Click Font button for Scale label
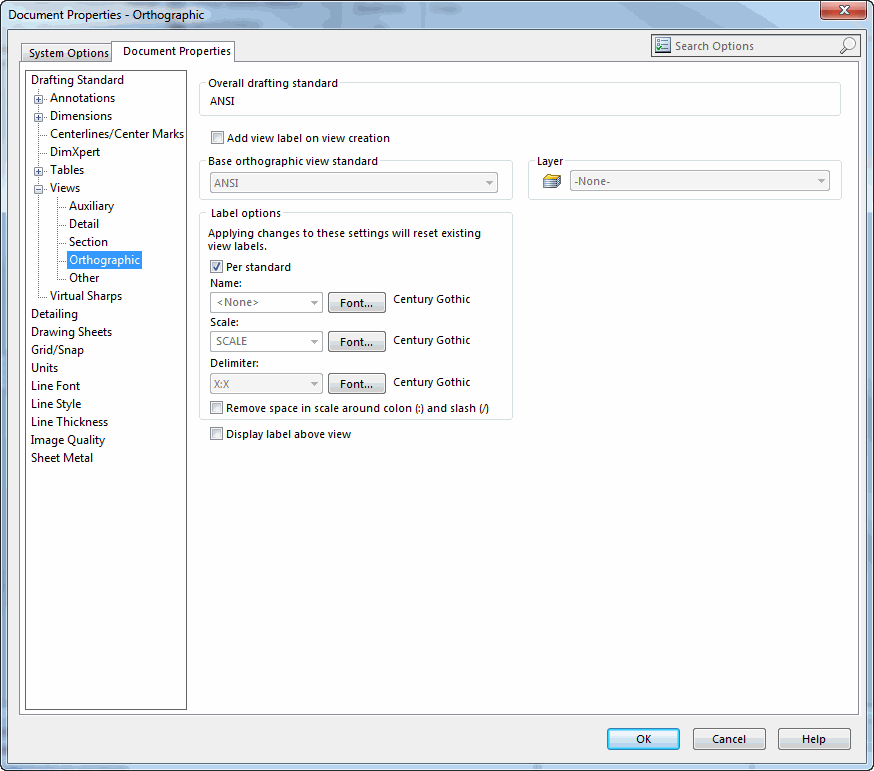 357,342
